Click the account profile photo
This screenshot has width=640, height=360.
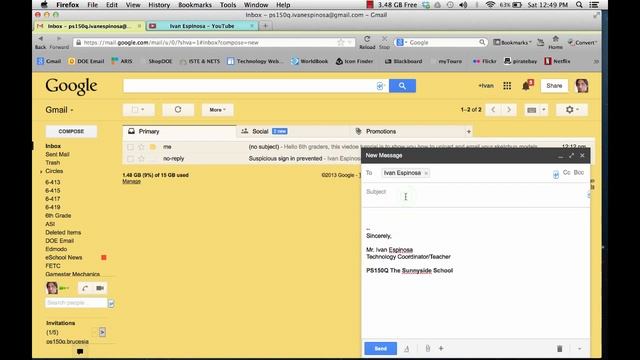tap(582, 86)
